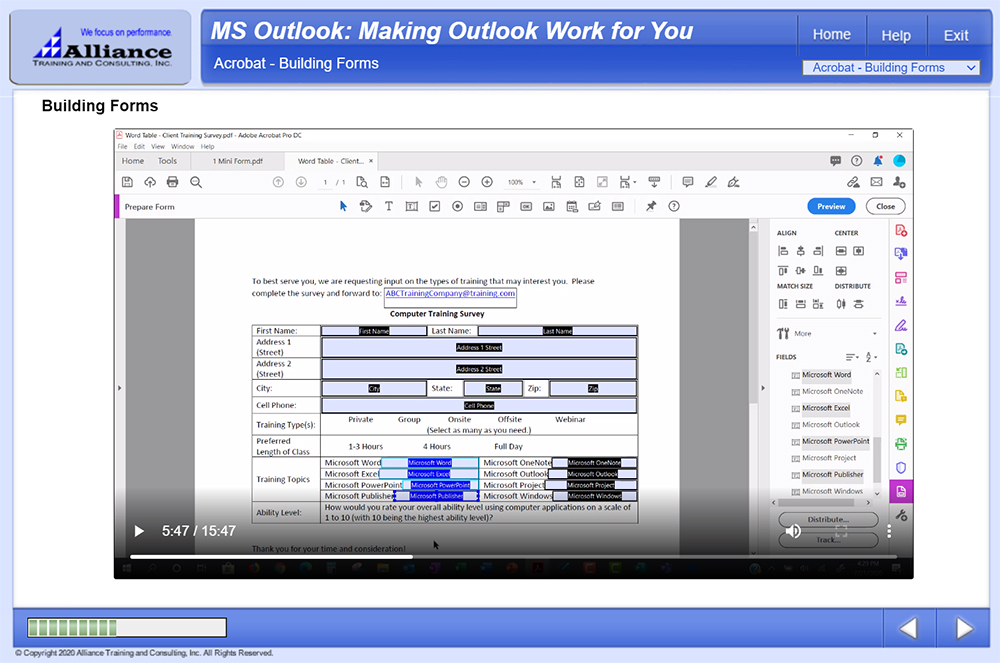Open the video's three-dot options menu
The image size is (1000, 663).
point(889,531)
